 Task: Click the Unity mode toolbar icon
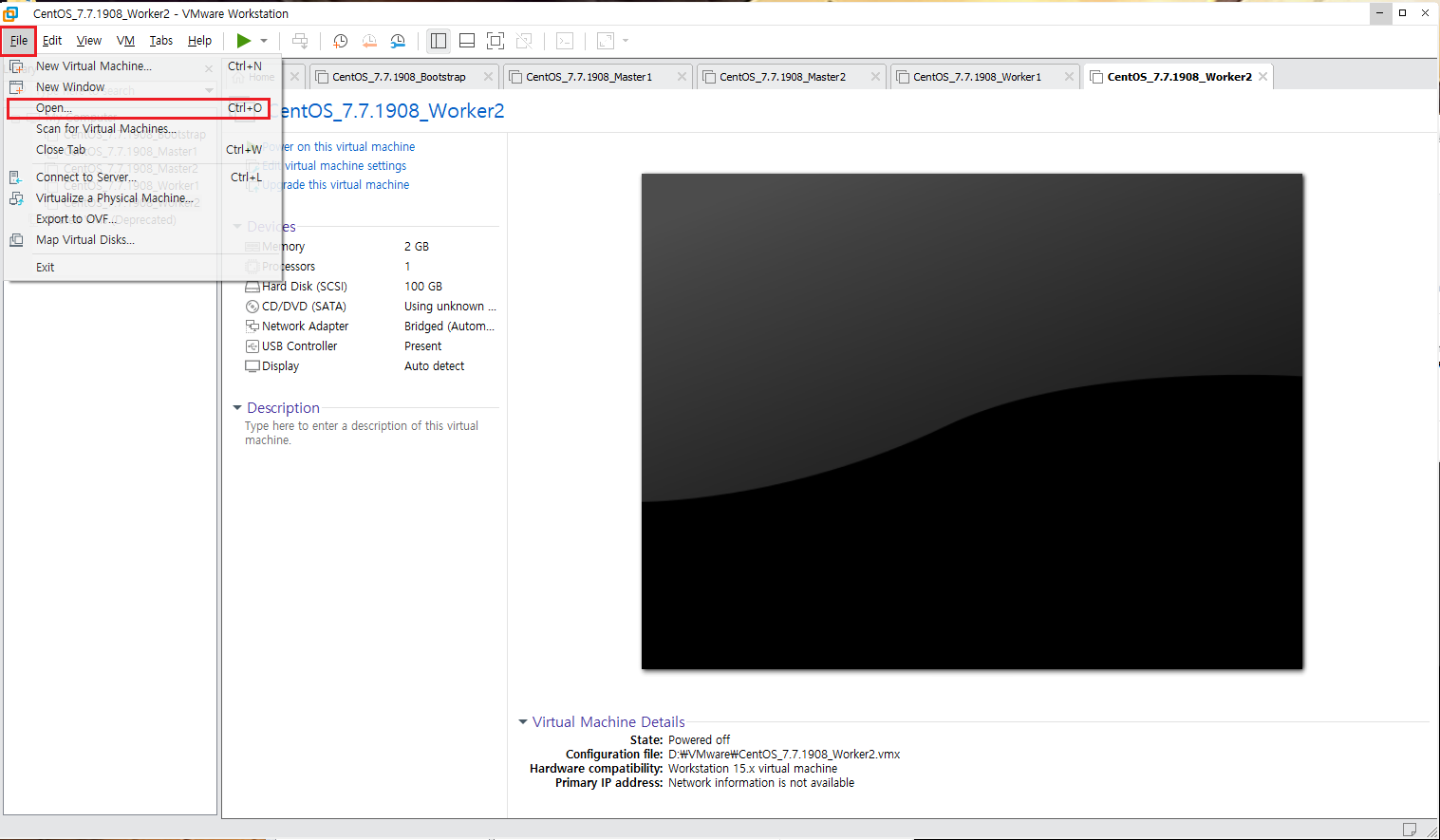click(524, 41)
